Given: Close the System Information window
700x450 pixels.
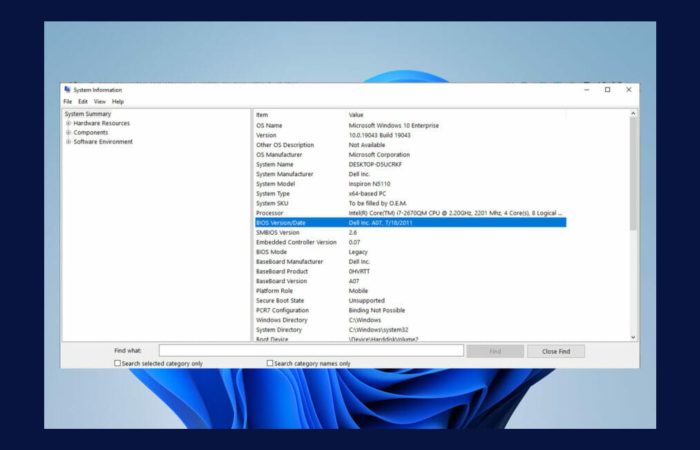Looking at the screenshot, I should (x=629, y=90).
